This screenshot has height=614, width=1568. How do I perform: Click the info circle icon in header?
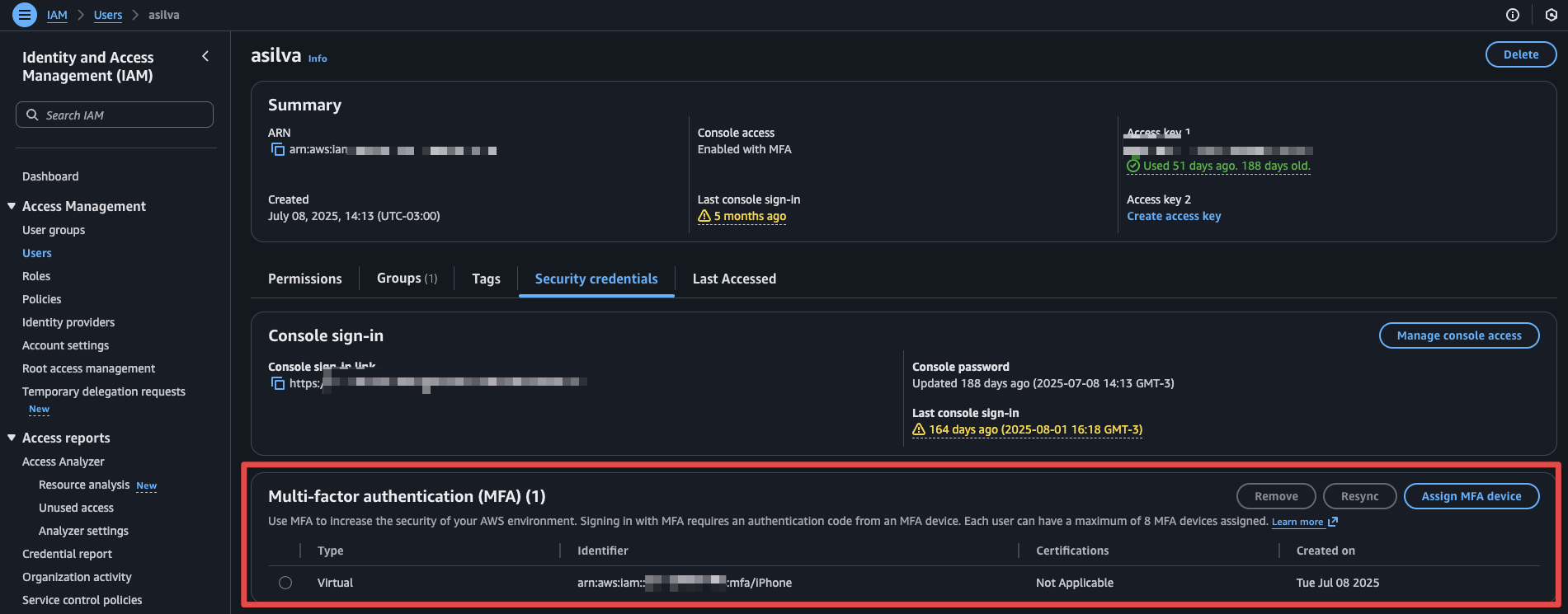coord(1513,15)
